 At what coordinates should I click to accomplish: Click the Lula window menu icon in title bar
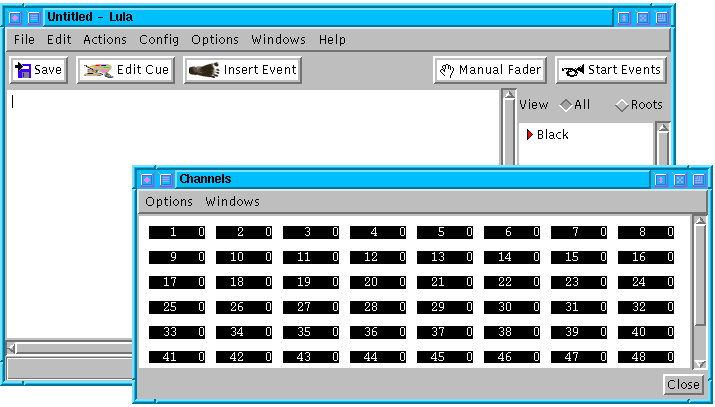(x=15, y=17)
